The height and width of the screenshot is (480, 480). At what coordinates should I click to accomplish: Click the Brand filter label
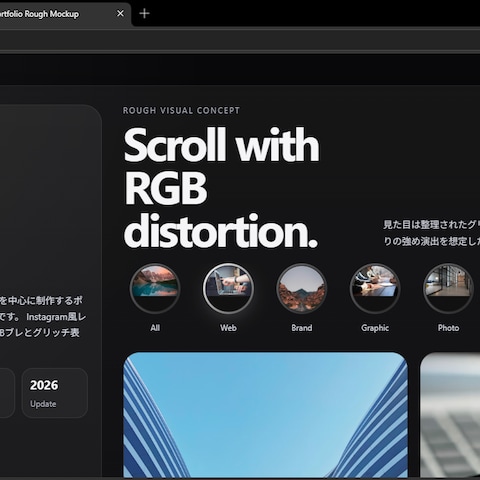(x=302, y=328)
